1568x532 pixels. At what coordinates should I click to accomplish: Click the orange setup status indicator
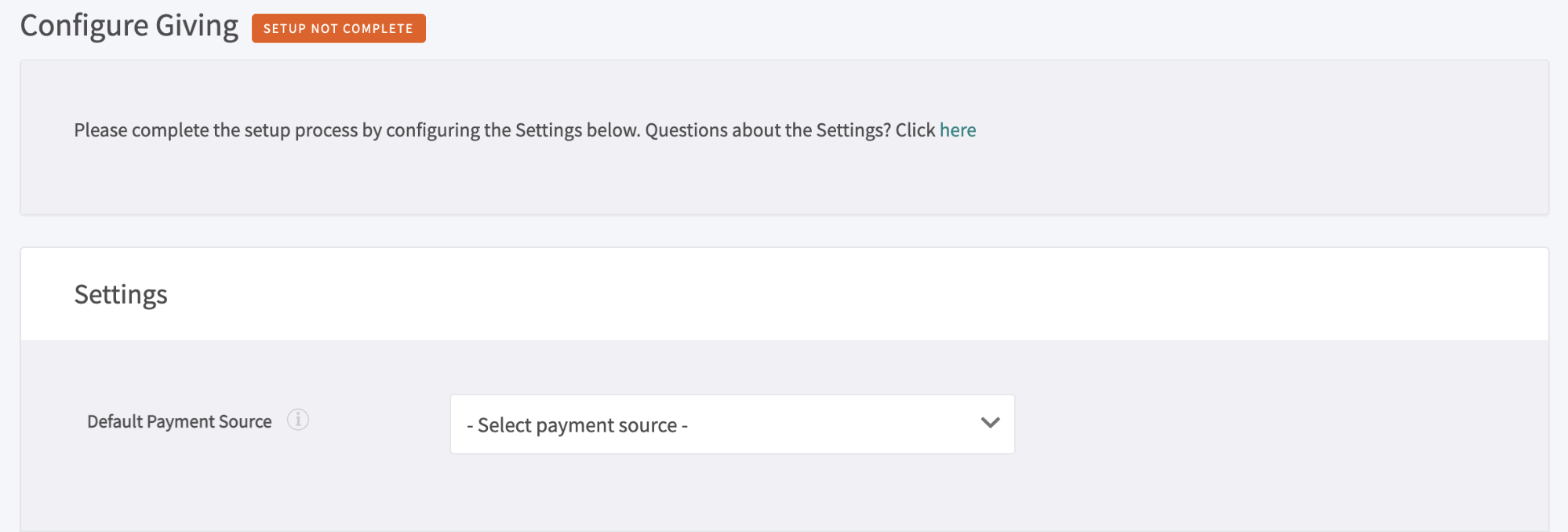338,27
